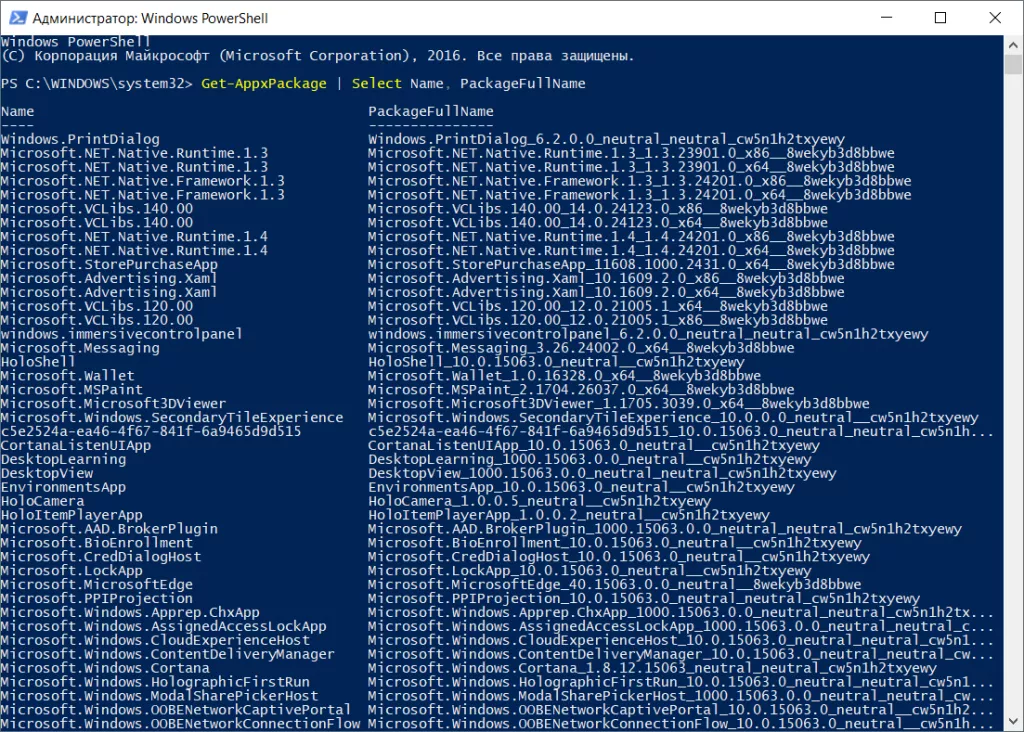Click EnvironmentsApp name entry
Screen dimensions: 1024x732
point(63,487)
